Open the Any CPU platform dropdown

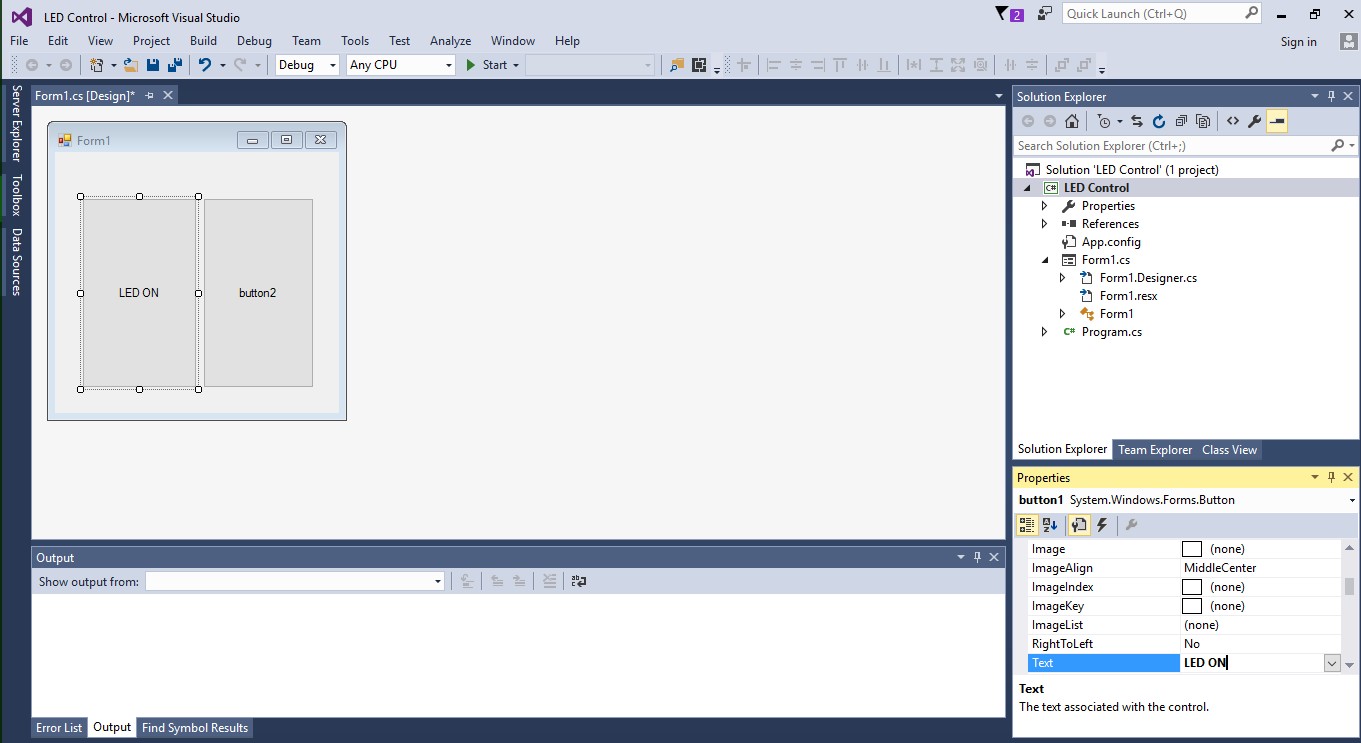[x=449, y=65]
